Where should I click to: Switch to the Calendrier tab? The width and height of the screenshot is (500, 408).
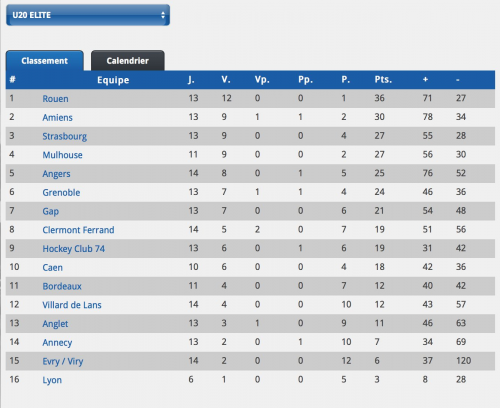pyautogui.click(x=128, y=61)
